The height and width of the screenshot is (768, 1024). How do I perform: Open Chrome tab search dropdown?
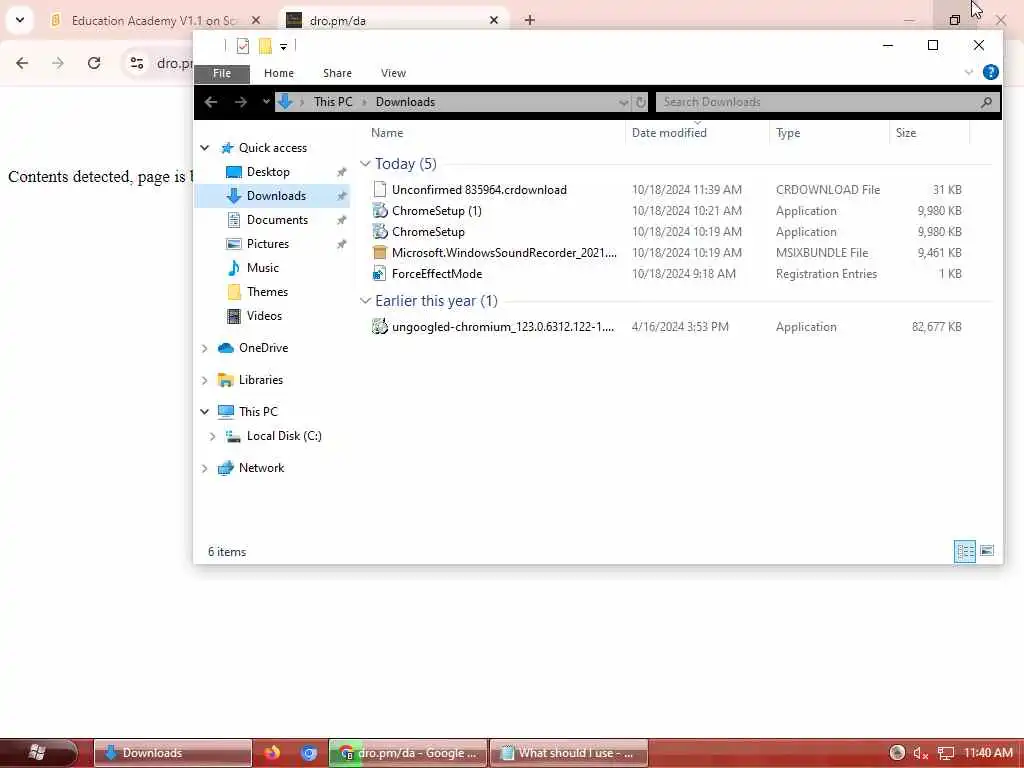point(20,20)
